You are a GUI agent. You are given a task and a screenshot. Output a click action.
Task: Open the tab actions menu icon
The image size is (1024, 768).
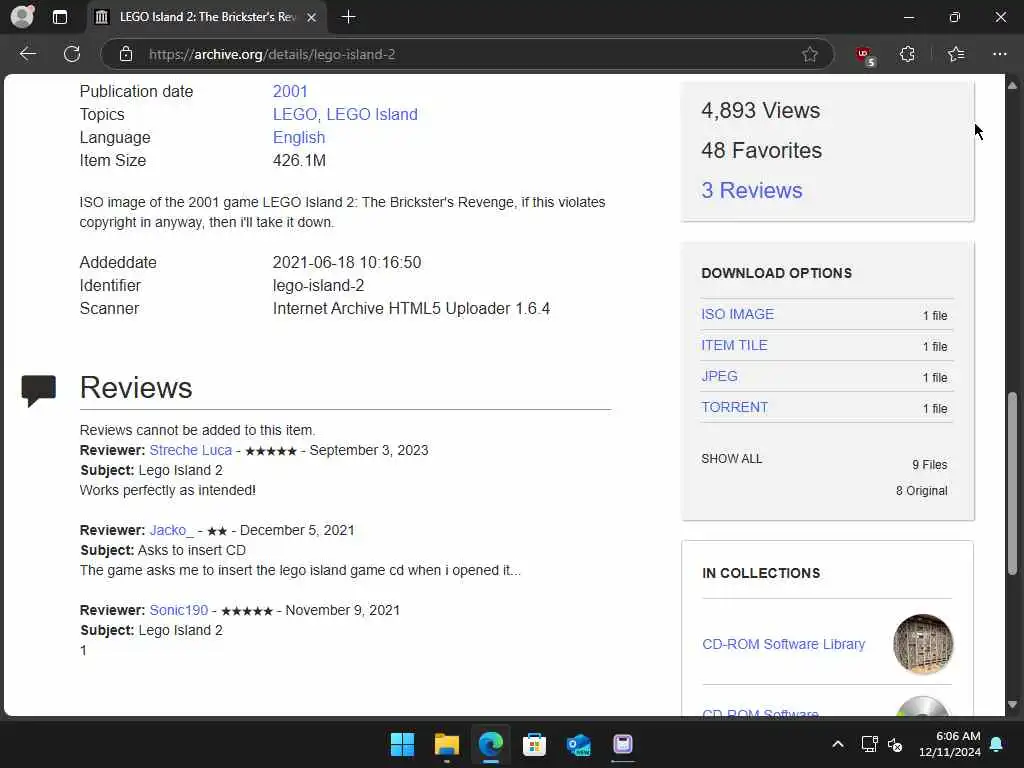(59, 17)
